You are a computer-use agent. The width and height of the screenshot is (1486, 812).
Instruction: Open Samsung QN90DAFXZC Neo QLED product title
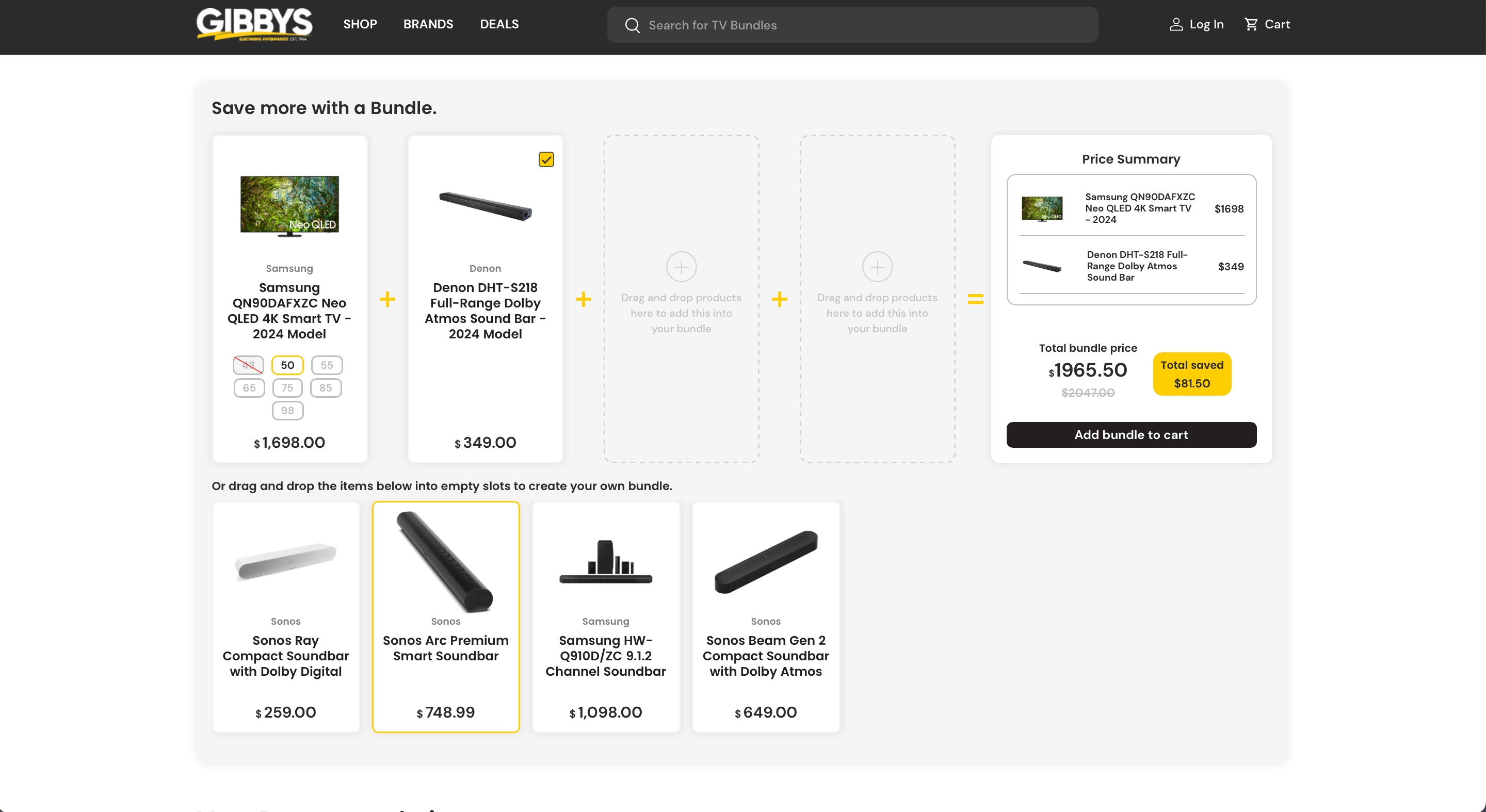(289, 311)
